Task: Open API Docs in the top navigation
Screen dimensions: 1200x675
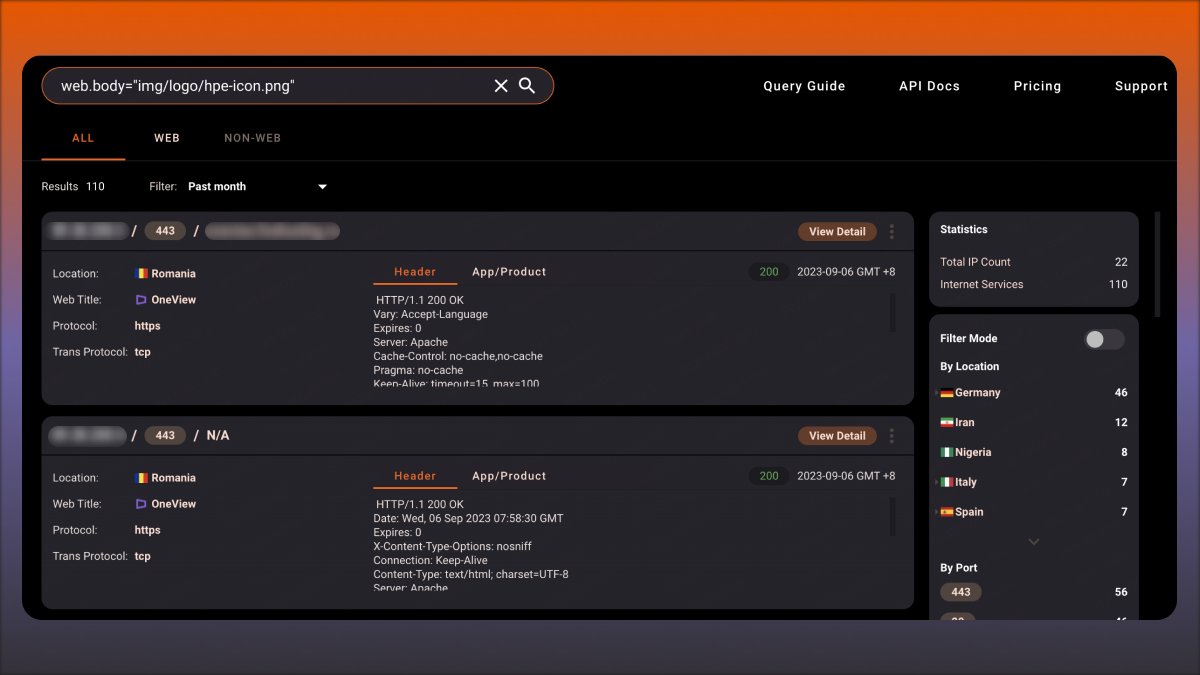Action: pyautogui.click(x=929, y=86)
